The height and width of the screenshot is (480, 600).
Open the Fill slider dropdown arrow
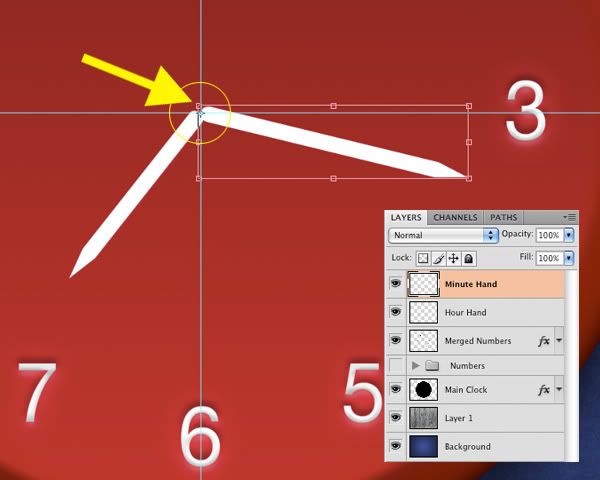(569, 258)
